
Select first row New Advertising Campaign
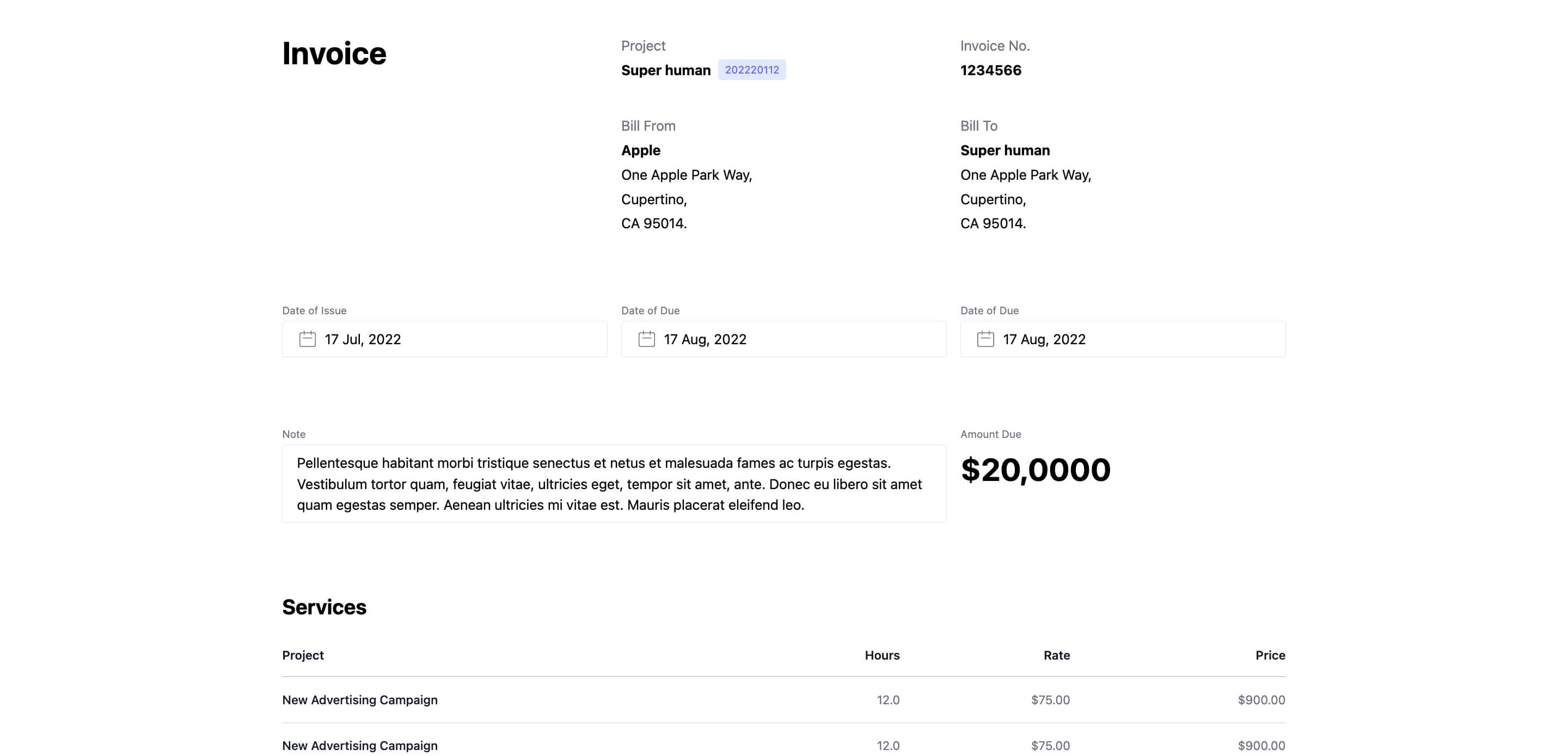click(x=360, y=699)
